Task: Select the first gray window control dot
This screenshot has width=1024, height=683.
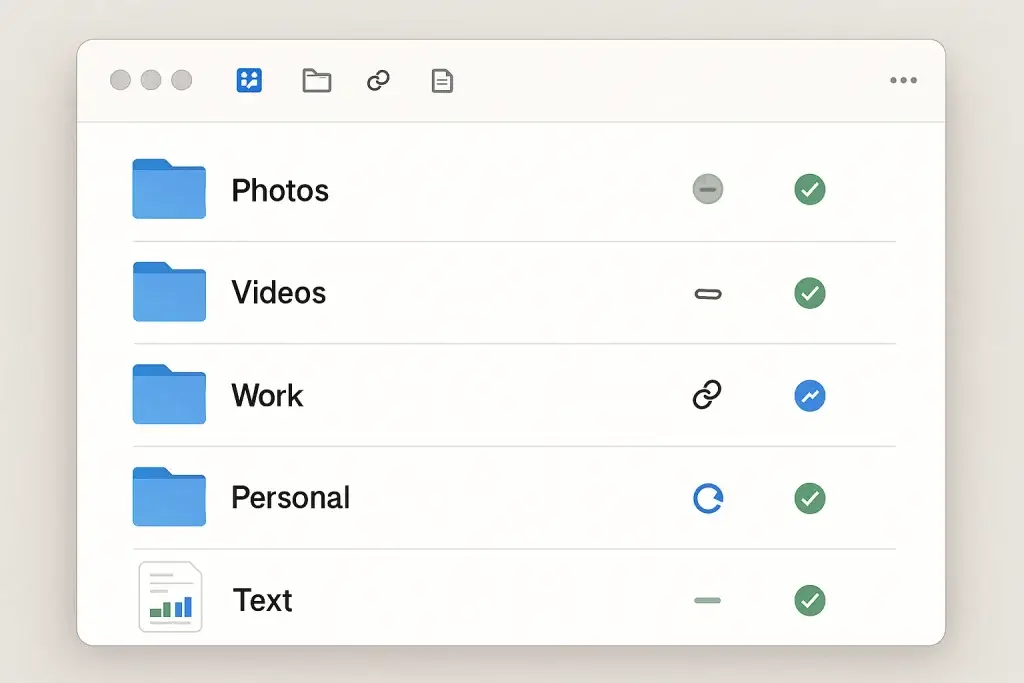Action: pyautogui.click(x=120, y=80)
